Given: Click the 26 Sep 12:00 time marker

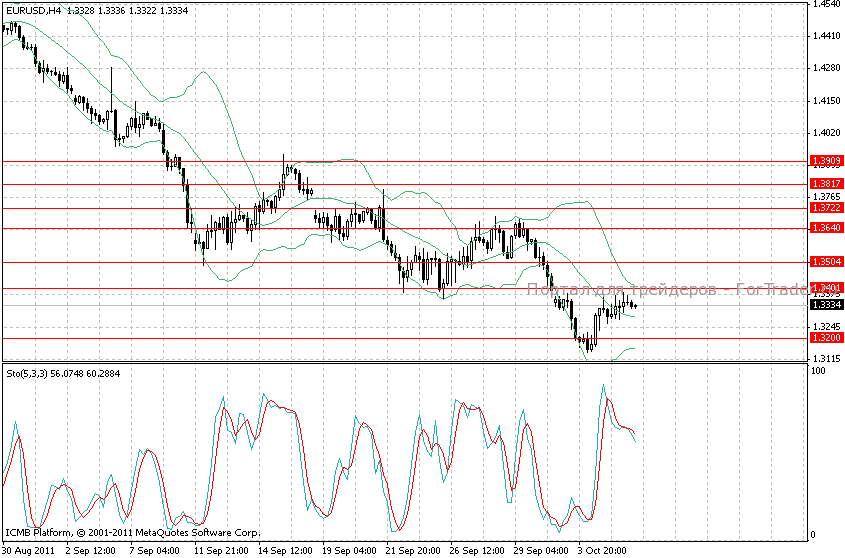Looking at the screenshot, I should (x=476, y=550).
